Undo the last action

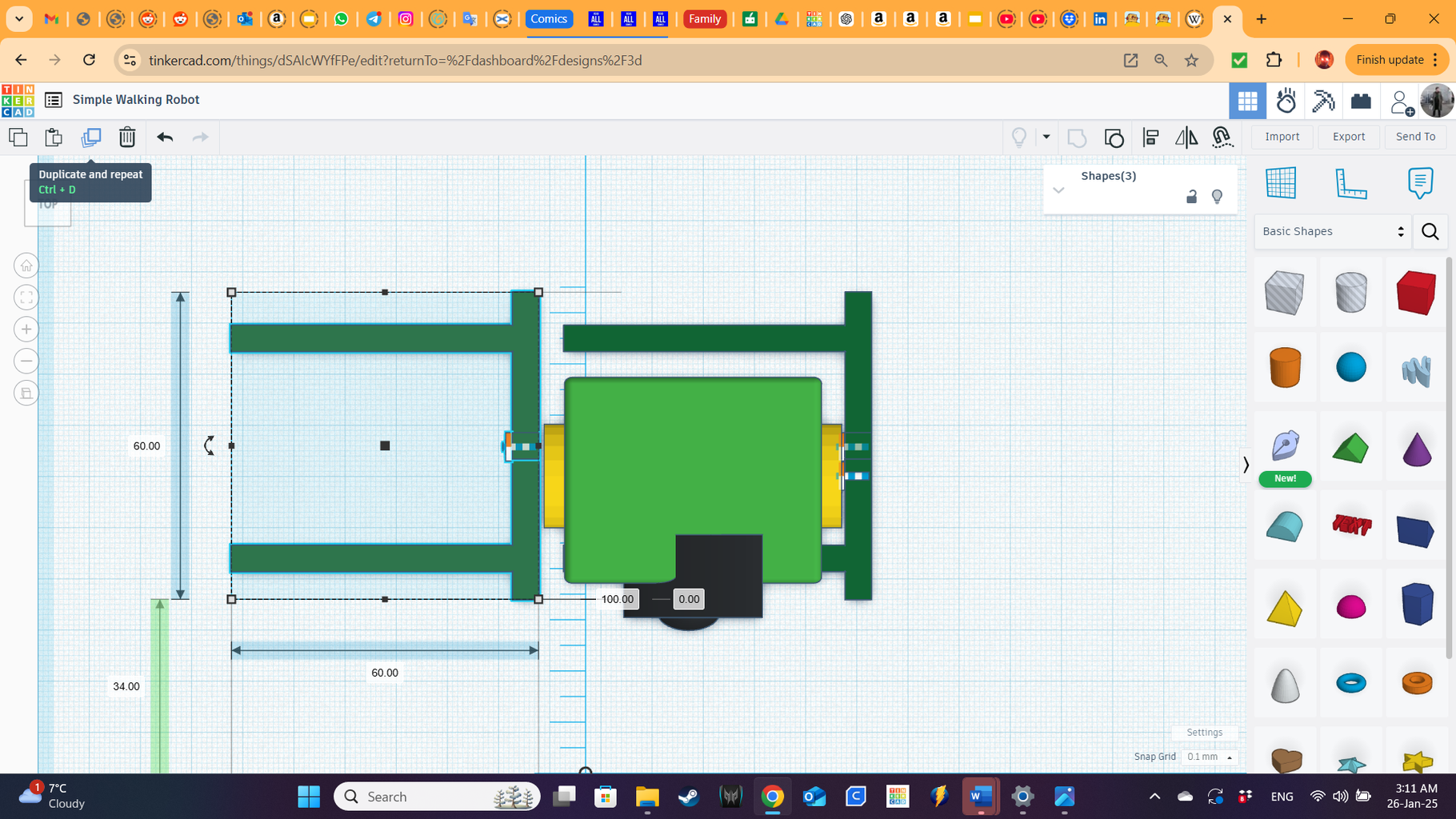tap(165, 137)
